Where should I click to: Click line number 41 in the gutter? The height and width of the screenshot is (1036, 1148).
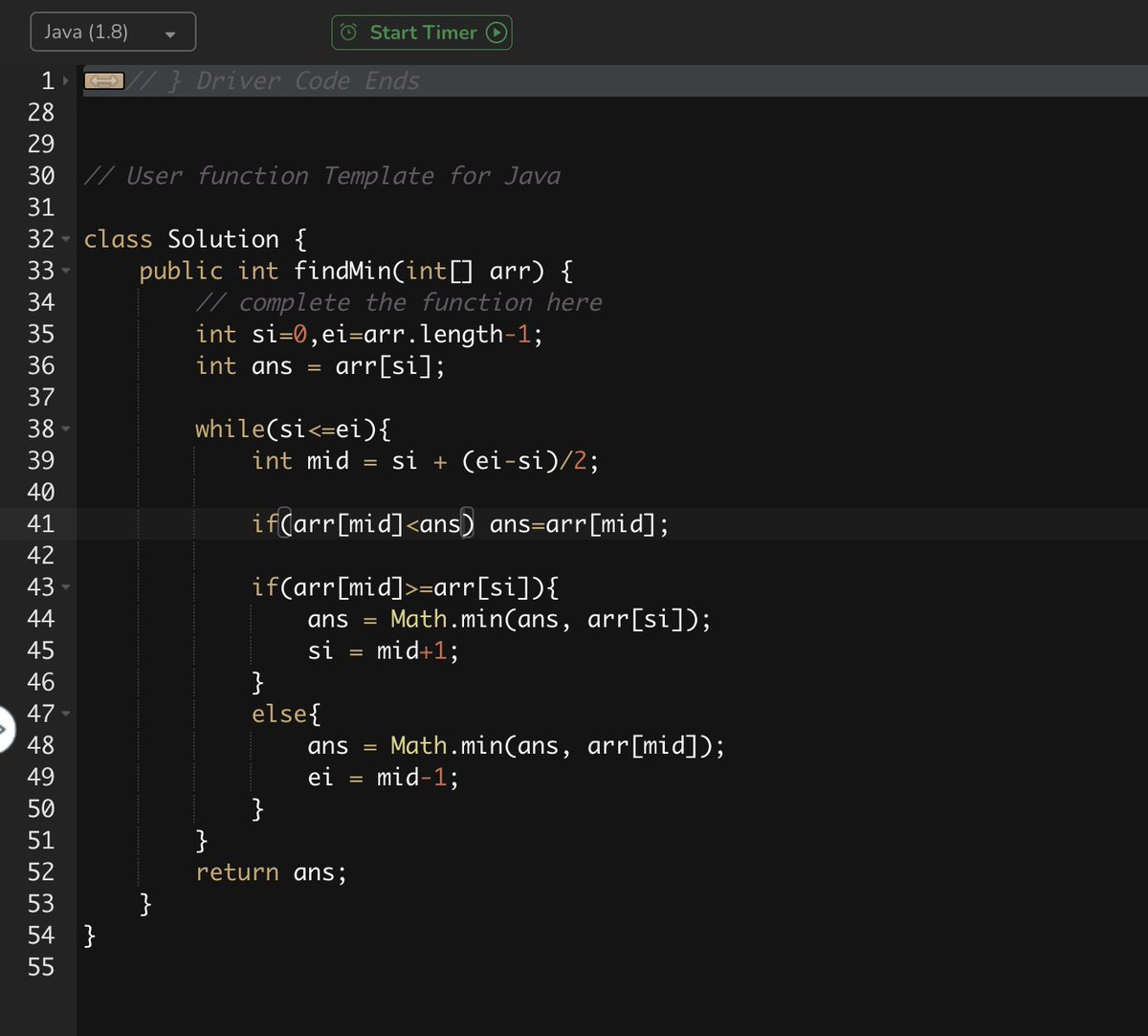pos(41,524)
